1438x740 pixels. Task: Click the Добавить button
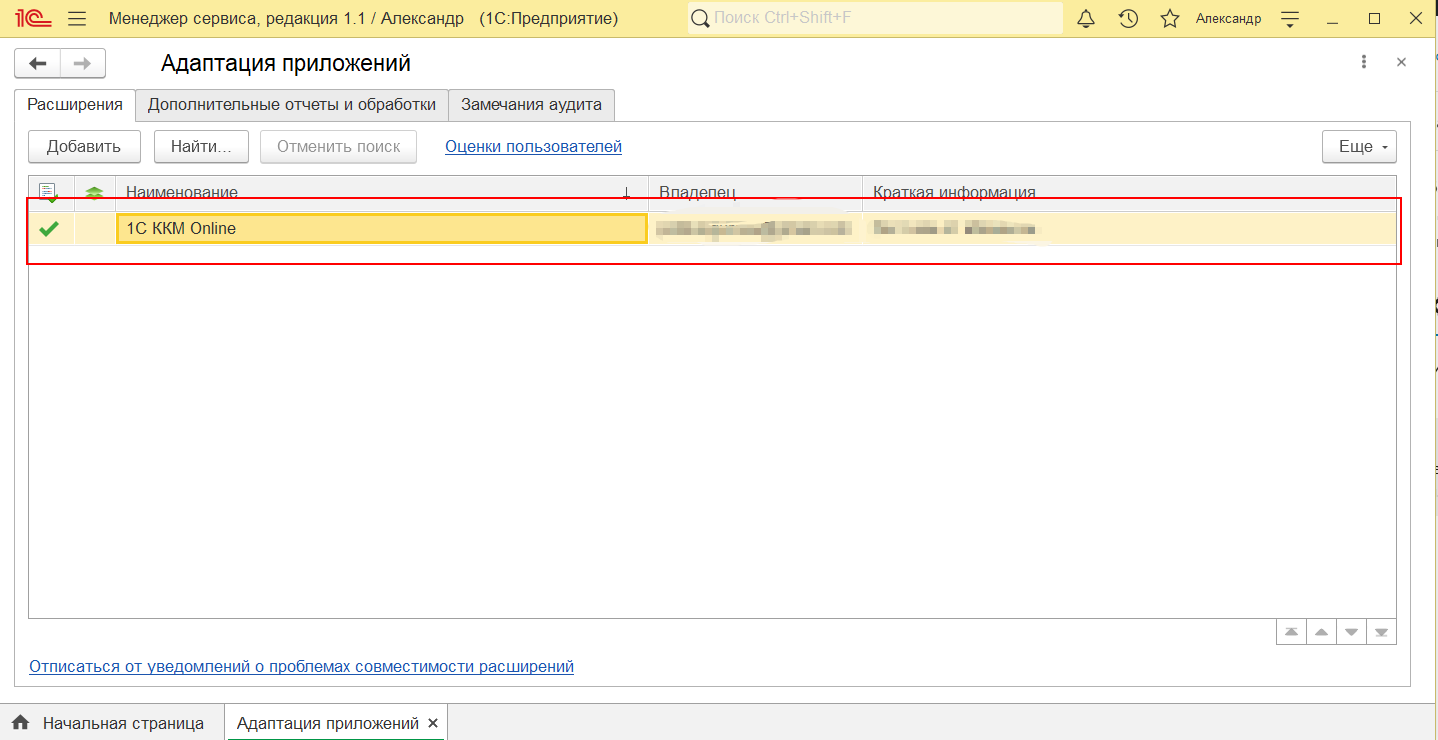(84, 147)
